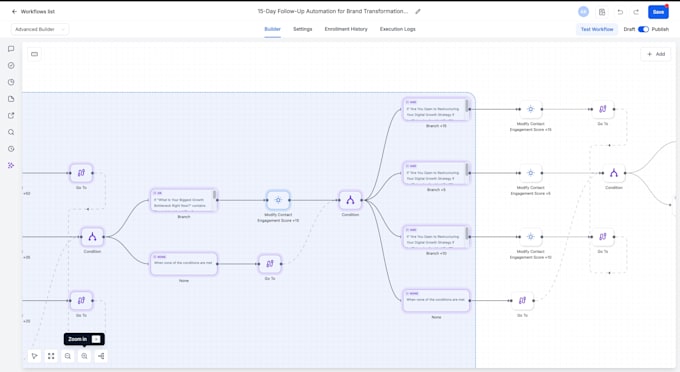
Task: Go back to Workflows list
Action: [x=33, y=12]
